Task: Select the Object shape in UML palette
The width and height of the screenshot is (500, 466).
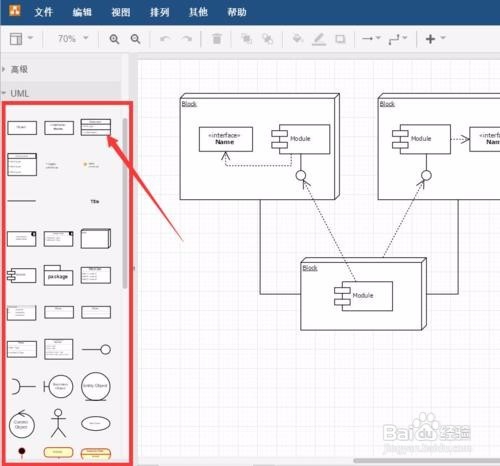Action: pyautogui.click(x=22, y=128)
